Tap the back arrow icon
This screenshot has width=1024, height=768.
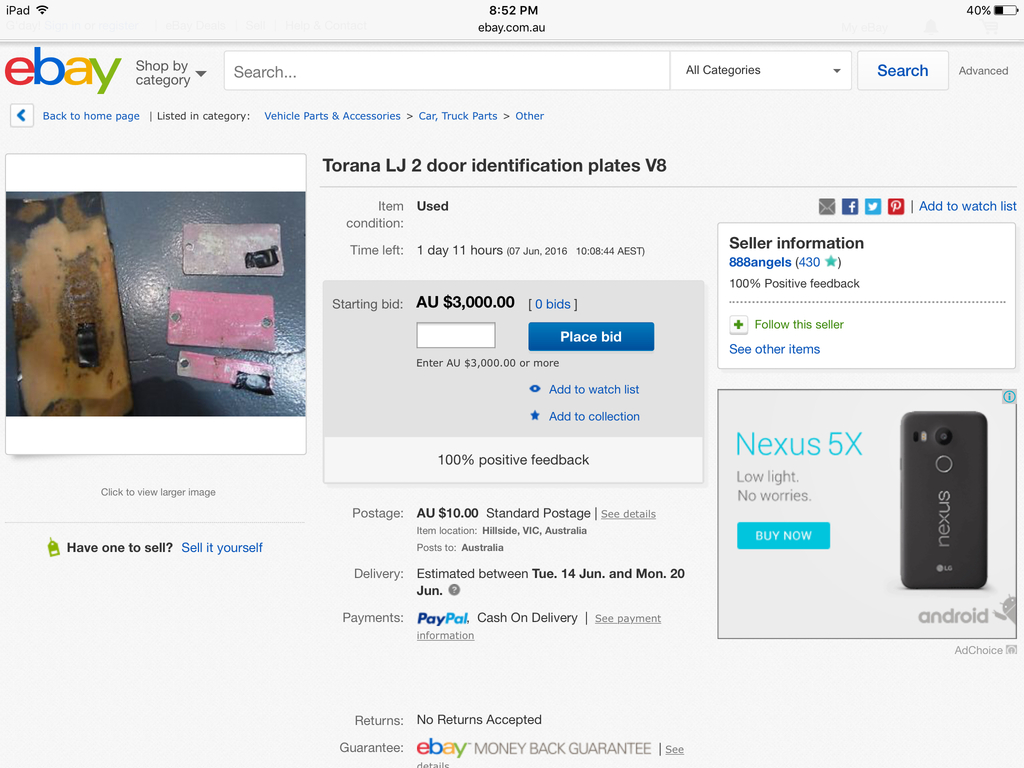pos(22,116)
